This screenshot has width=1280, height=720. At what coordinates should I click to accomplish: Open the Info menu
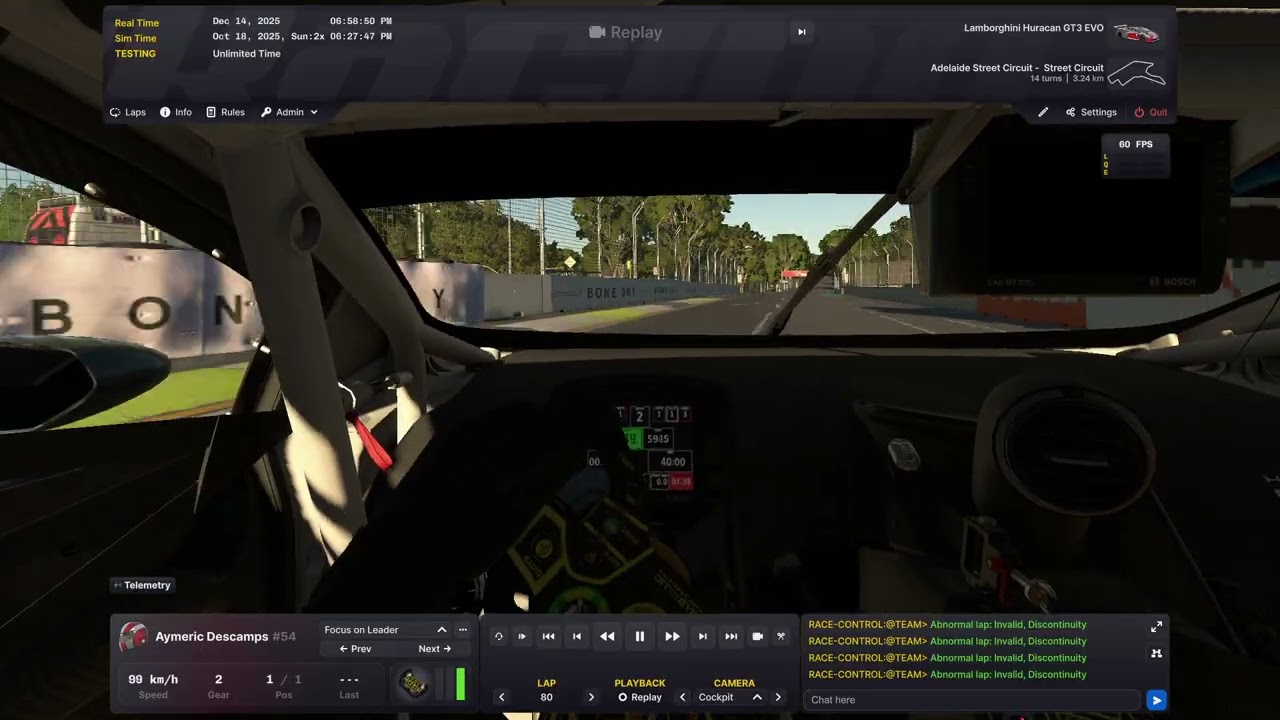176,112
